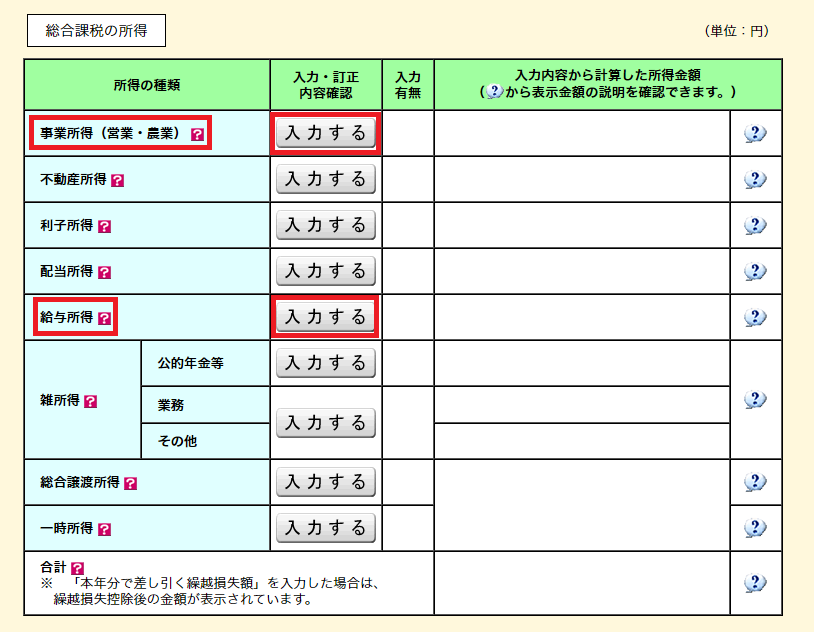This screenshot has width=814, height=632.
Task: Click red question mark beside 利子所得
Action: tap(105, 227)
